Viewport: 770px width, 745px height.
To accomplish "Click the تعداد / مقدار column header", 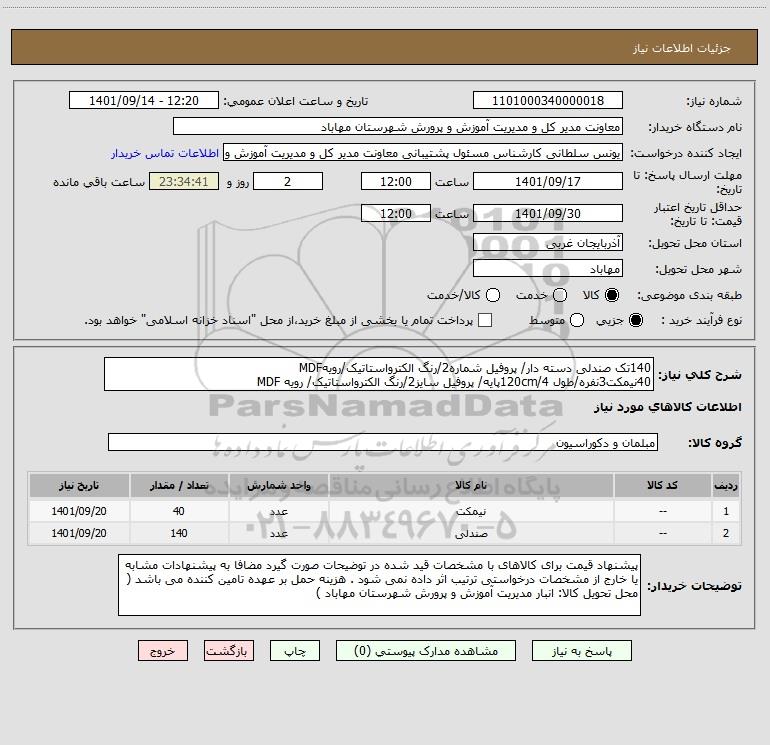I will 179,485.
